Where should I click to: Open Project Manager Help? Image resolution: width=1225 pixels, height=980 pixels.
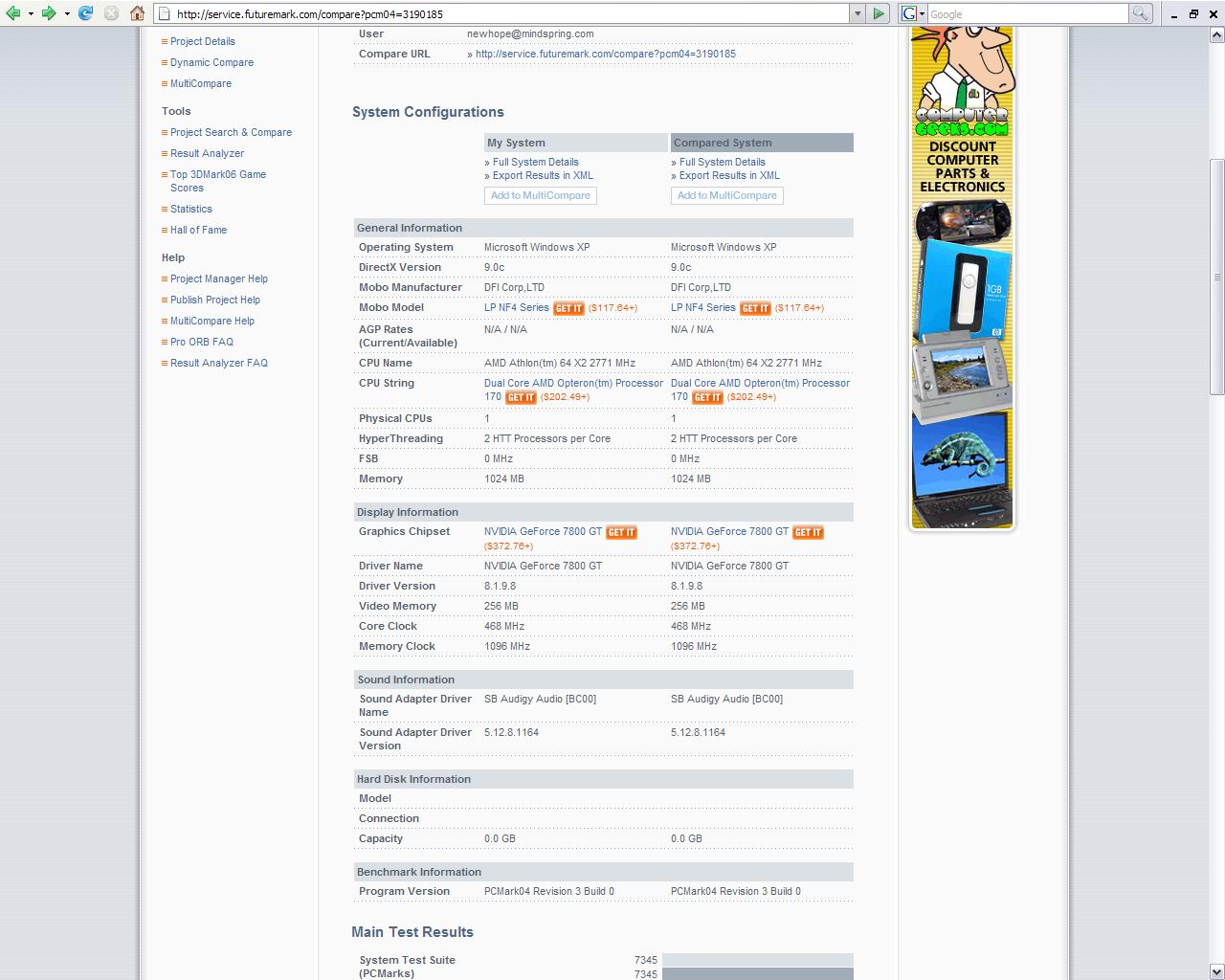coord(219,278)
